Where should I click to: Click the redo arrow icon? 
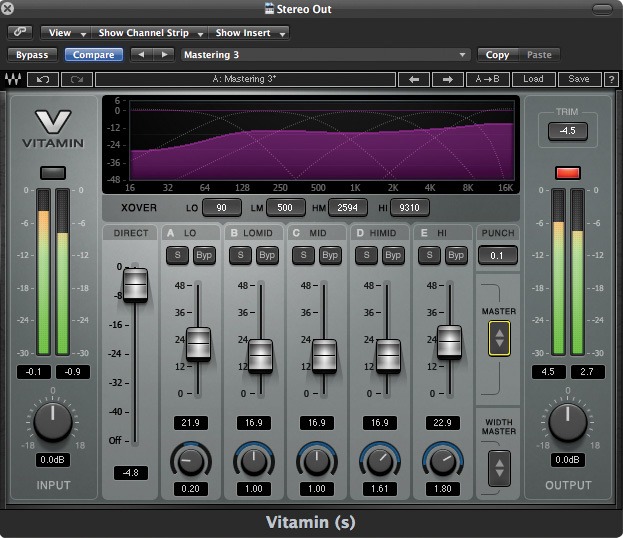(x=77, y=79)
